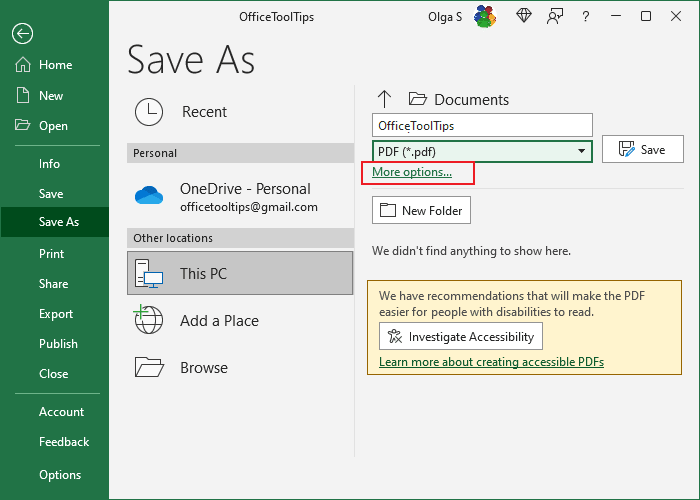Select the Recent clock location
Image resolution: width=700 pixels, height=500 pixels.
click(204, 112)
